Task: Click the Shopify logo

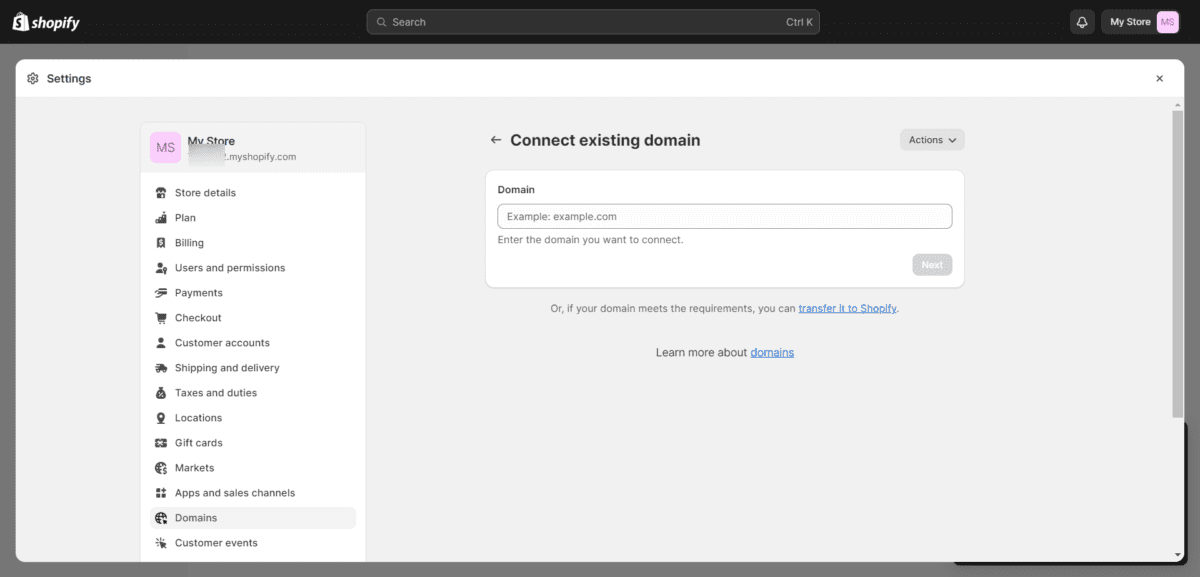Action: 45,21
